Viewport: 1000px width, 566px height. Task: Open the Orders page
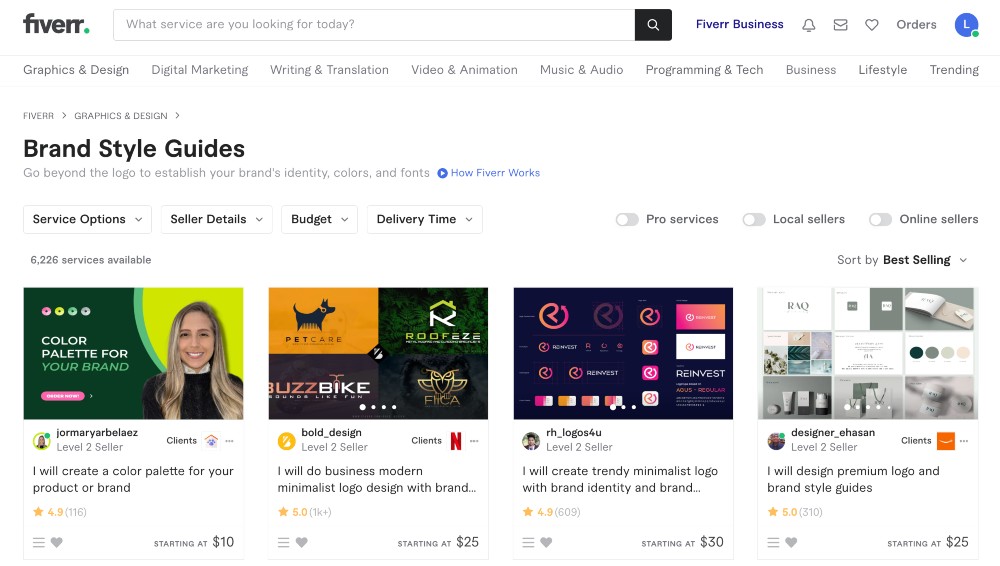(x=916, y=25)
